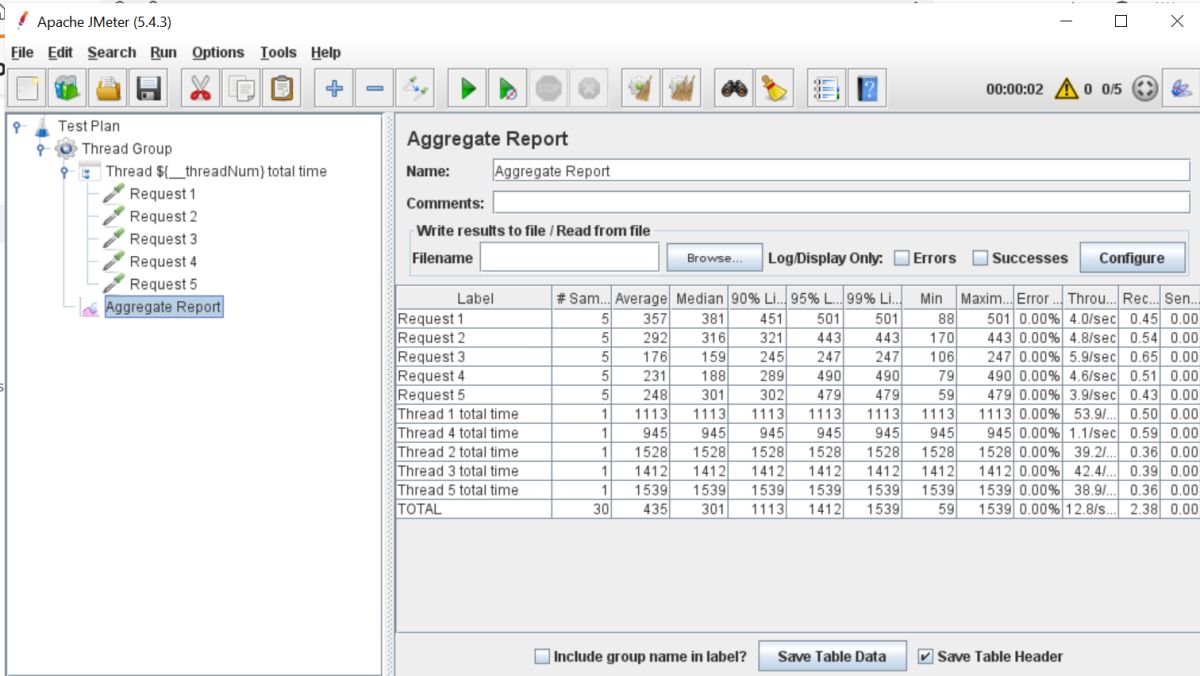
Task: Click the Toggle enable/disable icon
Action: [x=415, y=89]
